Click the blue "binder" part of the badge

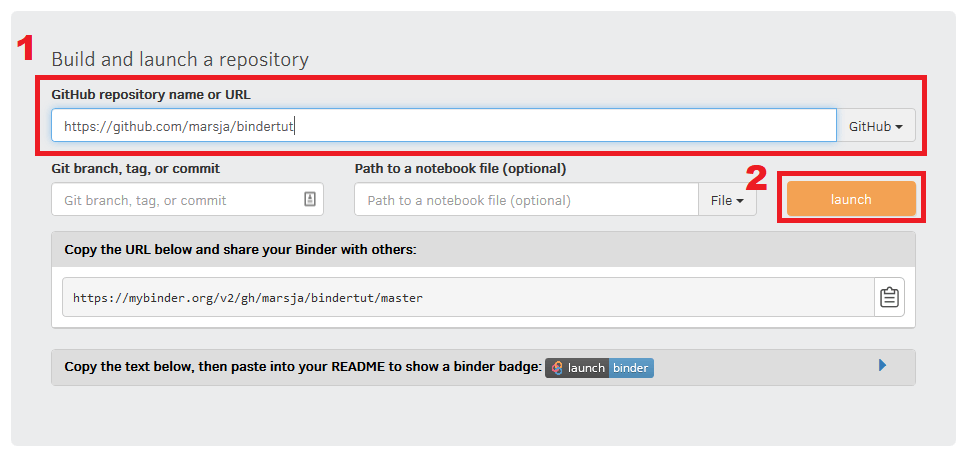tap(631, 368)
